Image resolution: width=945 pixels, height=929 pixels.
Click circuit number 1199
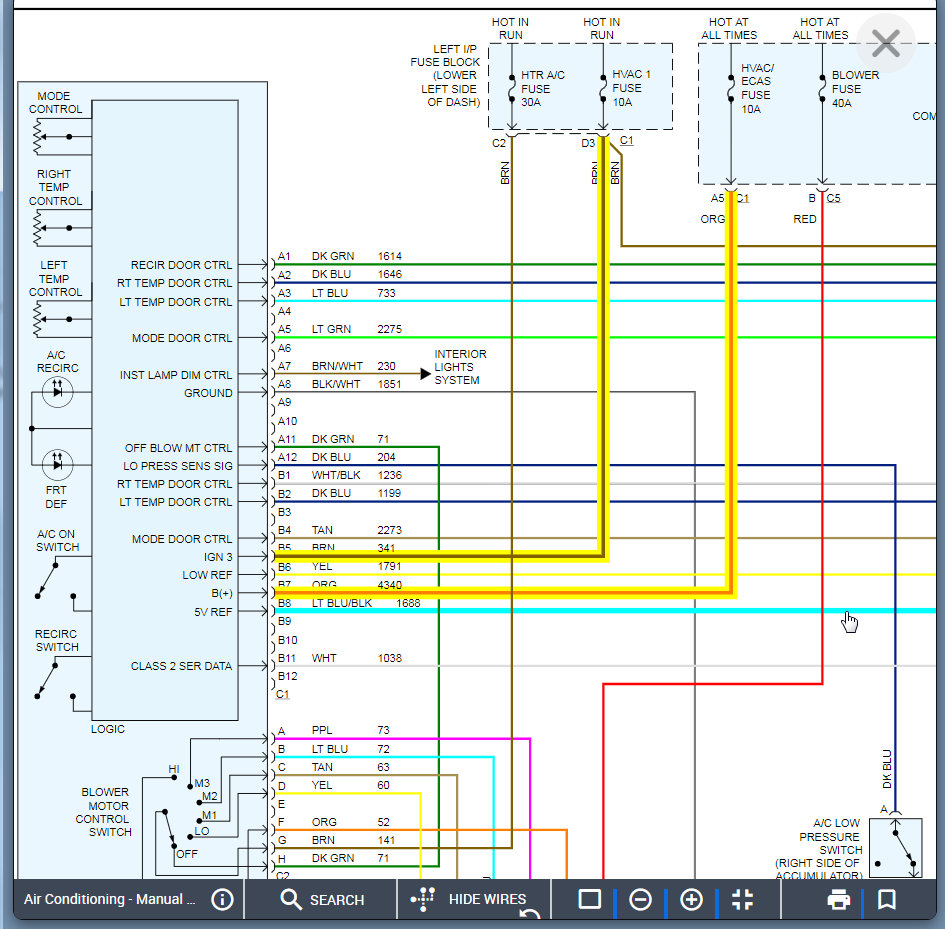click(389, 493)
